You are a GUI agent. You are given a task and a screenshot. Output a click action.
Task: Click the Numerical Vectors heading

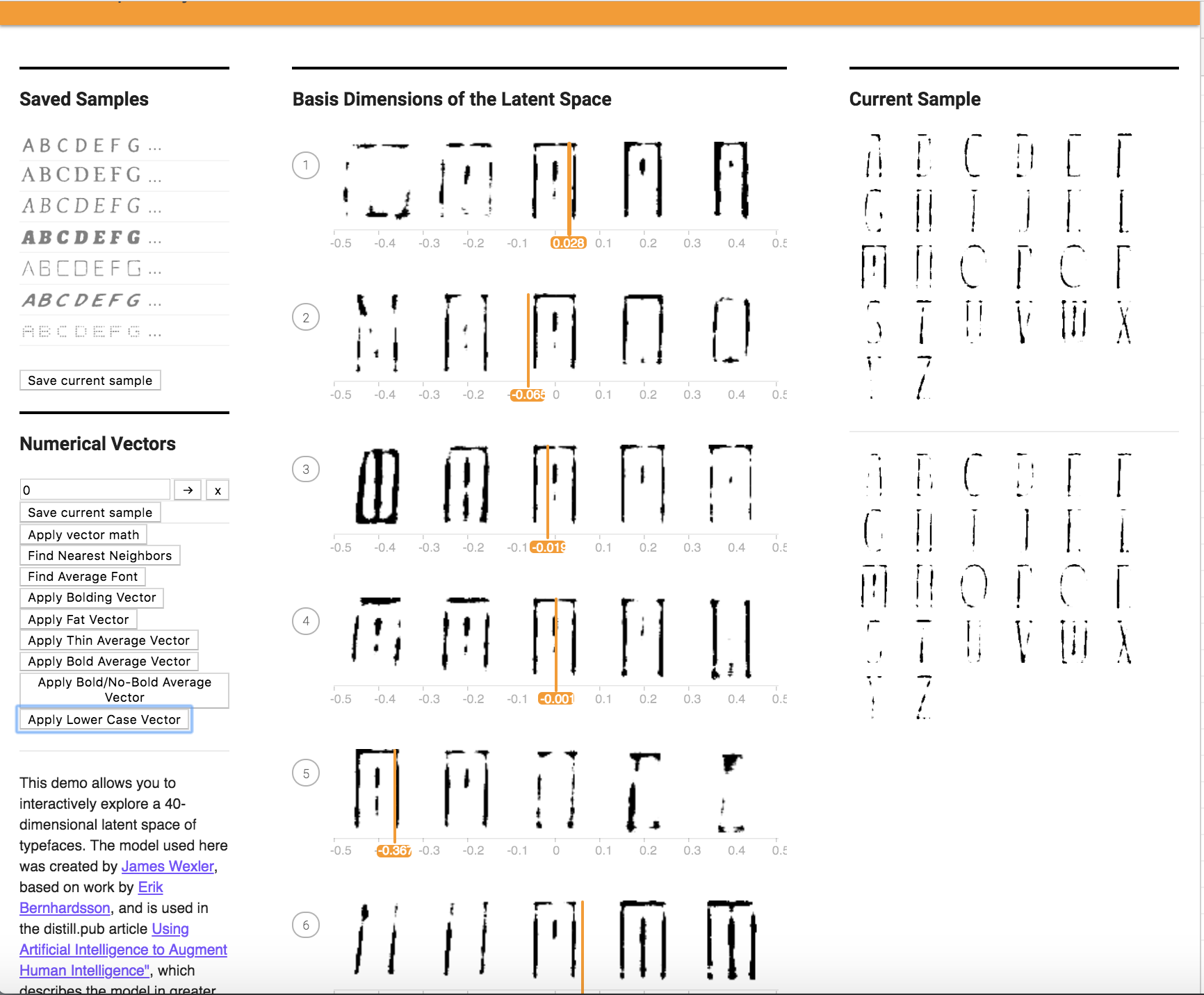pyautogui.click(x=97, y=444)
